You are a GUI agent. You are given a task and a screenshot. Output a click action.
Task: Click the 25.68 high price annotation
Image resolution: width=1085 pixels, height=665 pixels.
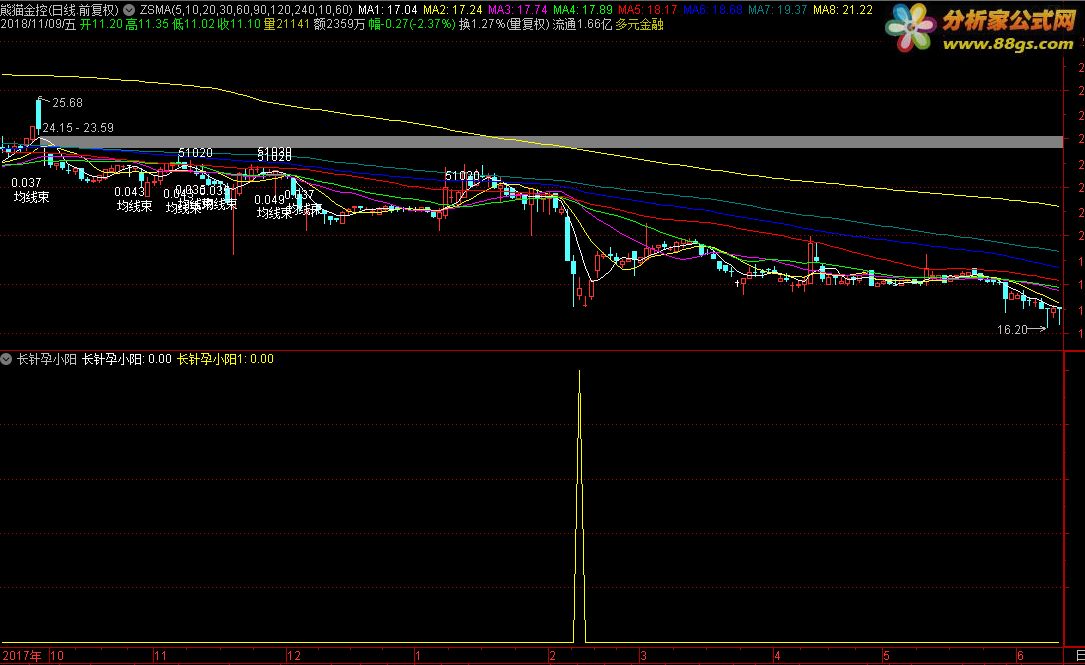67,102
